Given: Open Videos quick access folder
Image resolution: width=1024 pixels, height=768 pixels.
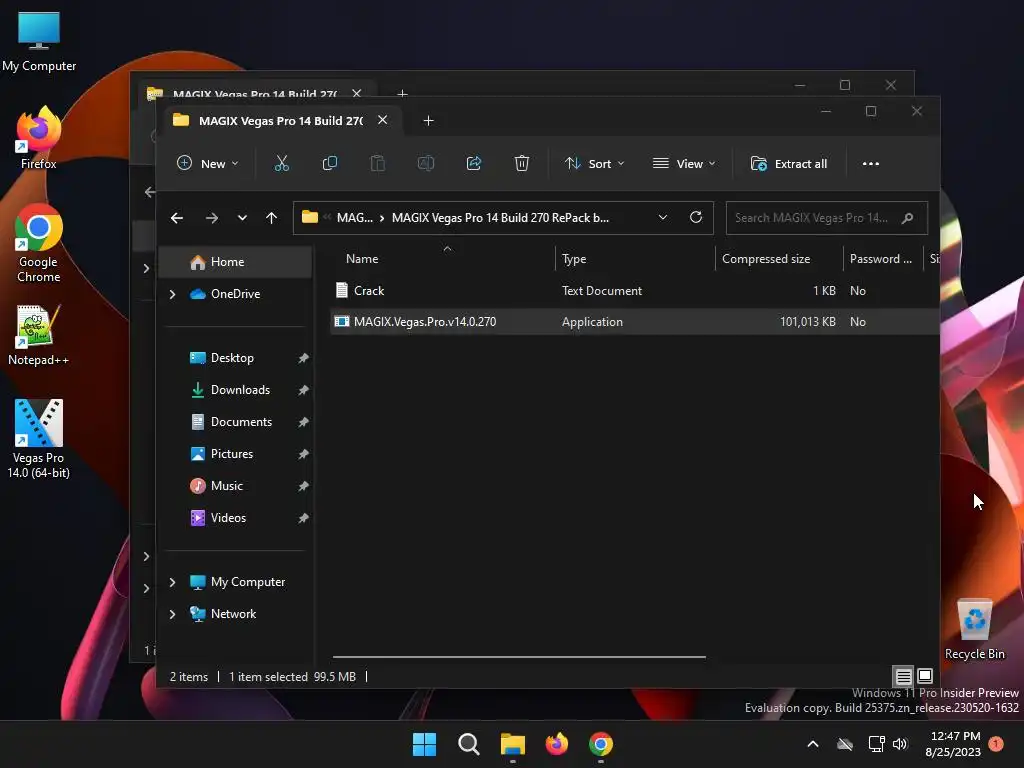Looking at the screenshot, I should [x=236, y=518].
